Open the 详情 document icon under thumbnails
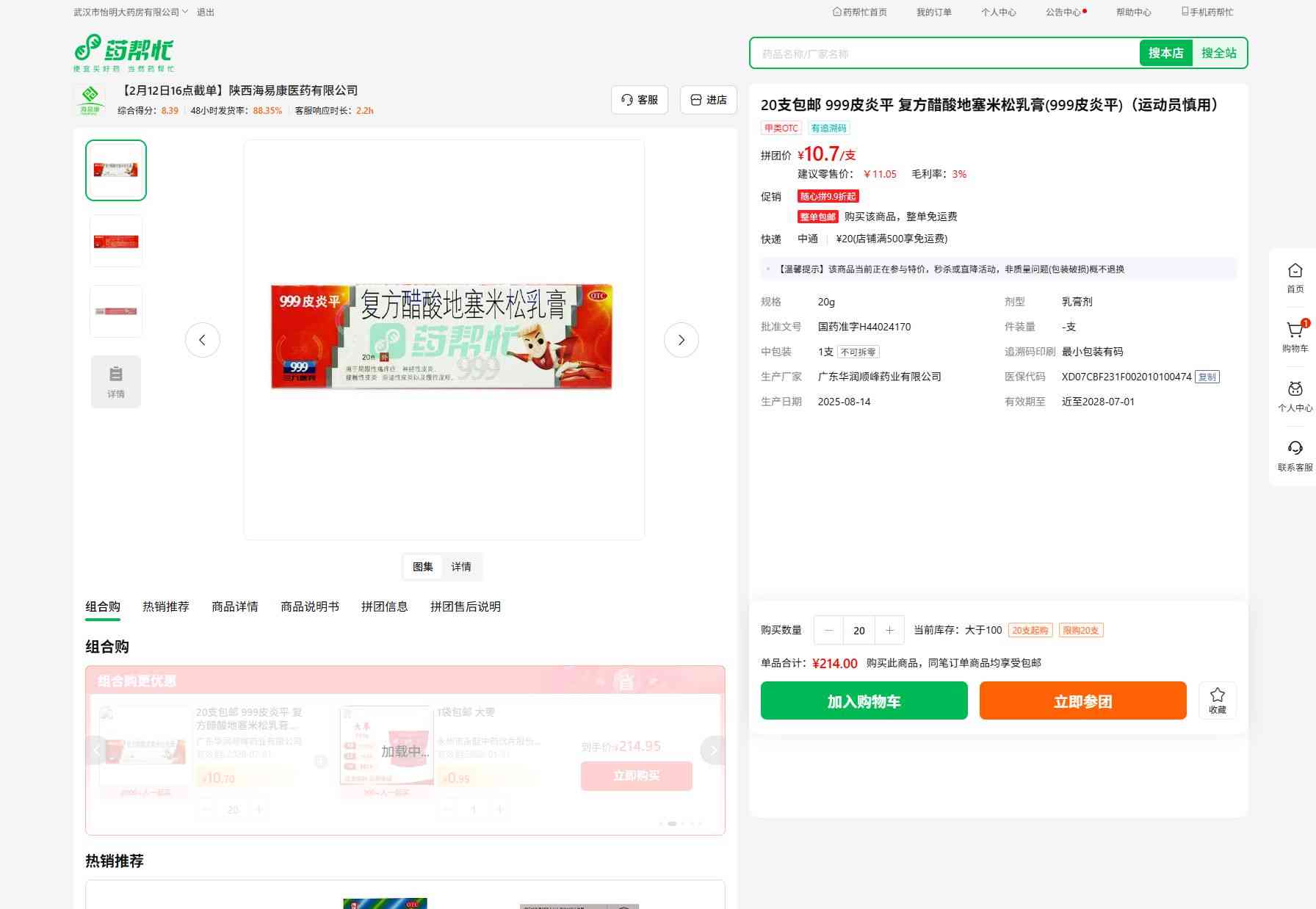The height and width of the screenshot is (909, 1316). pyautogui.click(x=116, y=381)
